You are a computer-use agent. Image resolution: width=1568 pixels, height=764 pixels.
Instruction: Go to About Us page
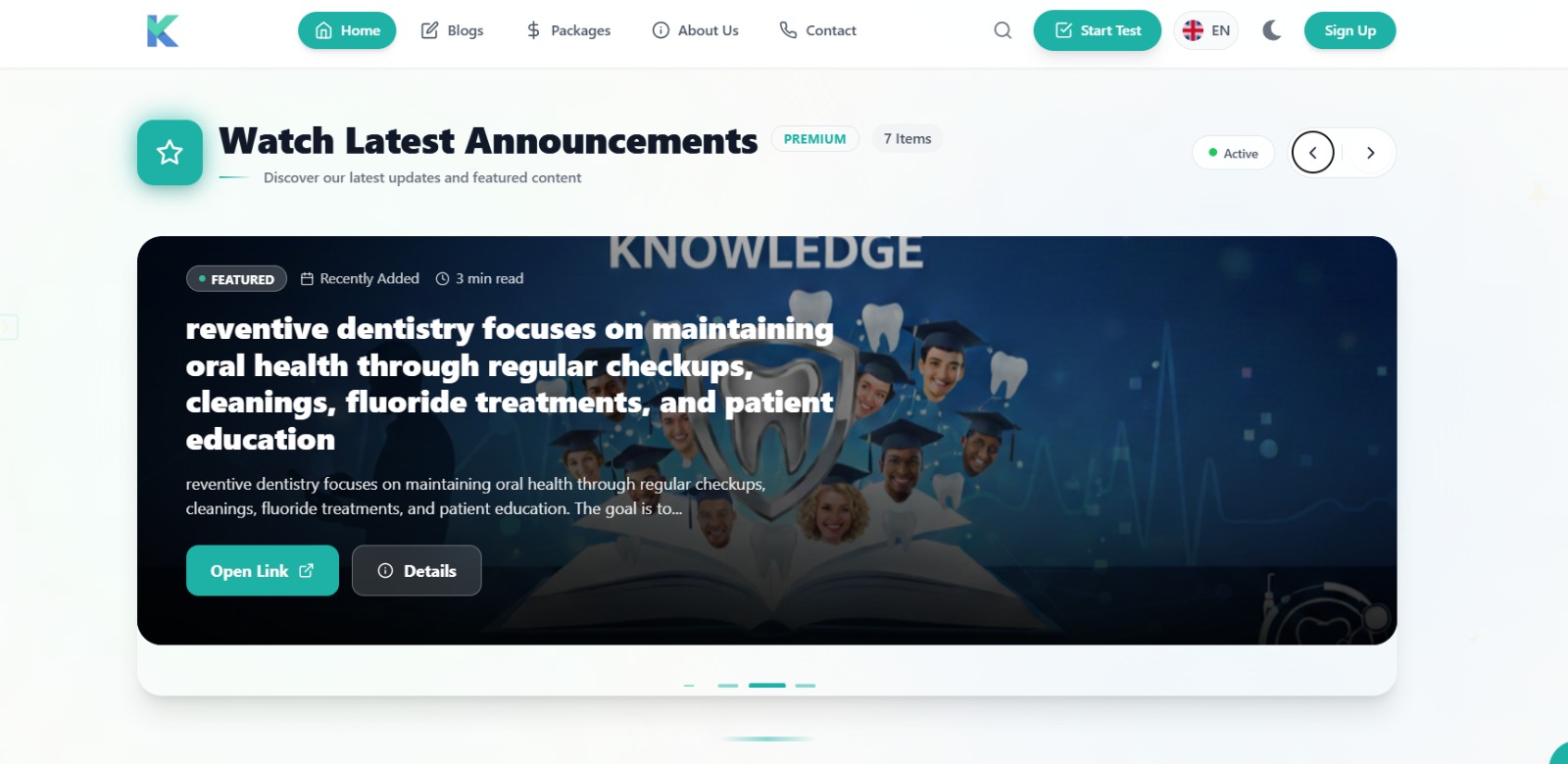696,30
